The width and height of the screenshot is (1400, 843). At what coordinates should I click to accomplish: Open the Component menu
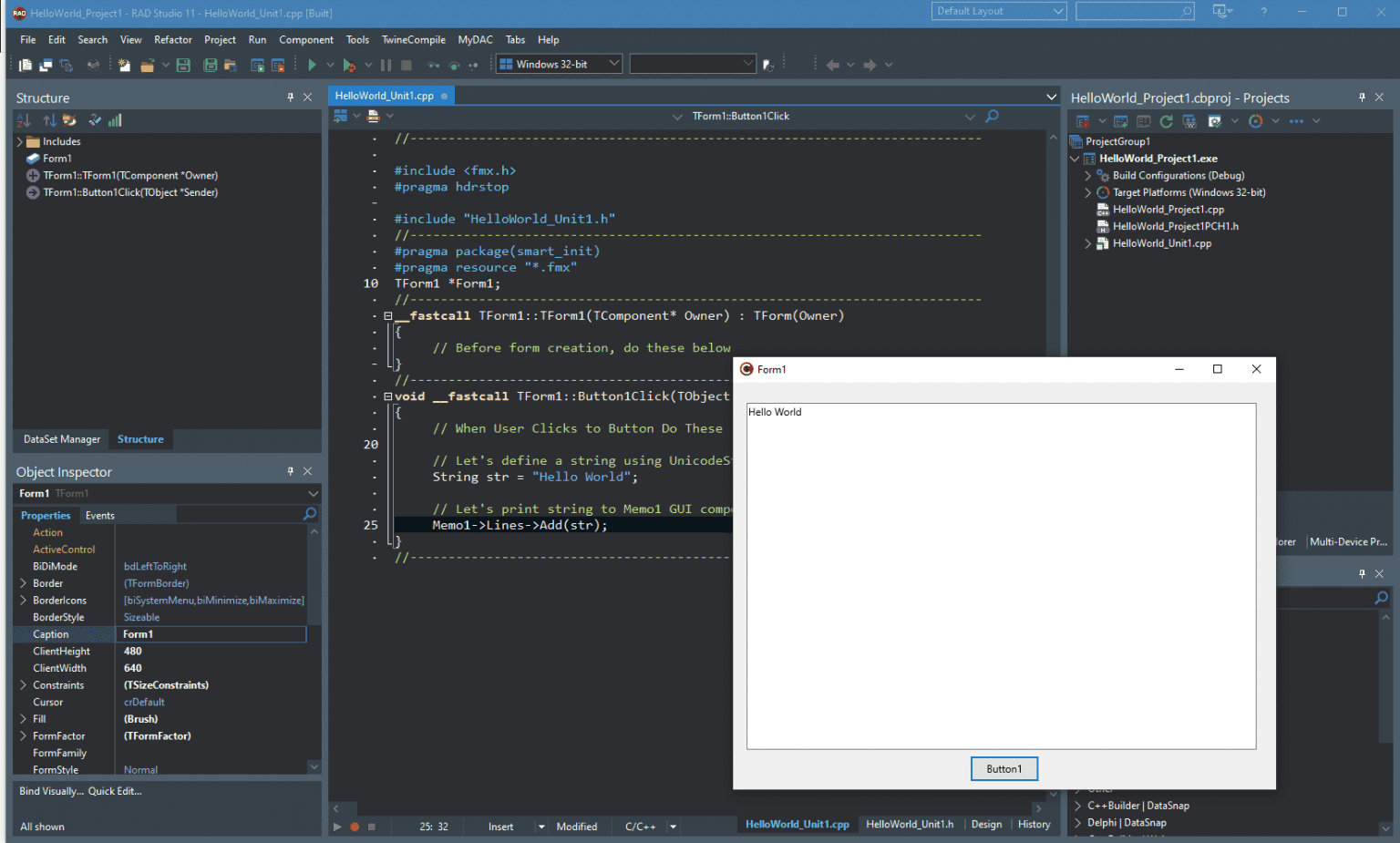point(306,40)
